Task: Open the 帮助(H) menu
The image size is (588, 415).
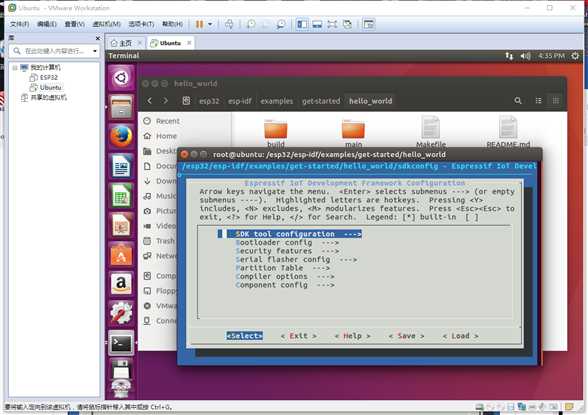Action: (172, 24)
